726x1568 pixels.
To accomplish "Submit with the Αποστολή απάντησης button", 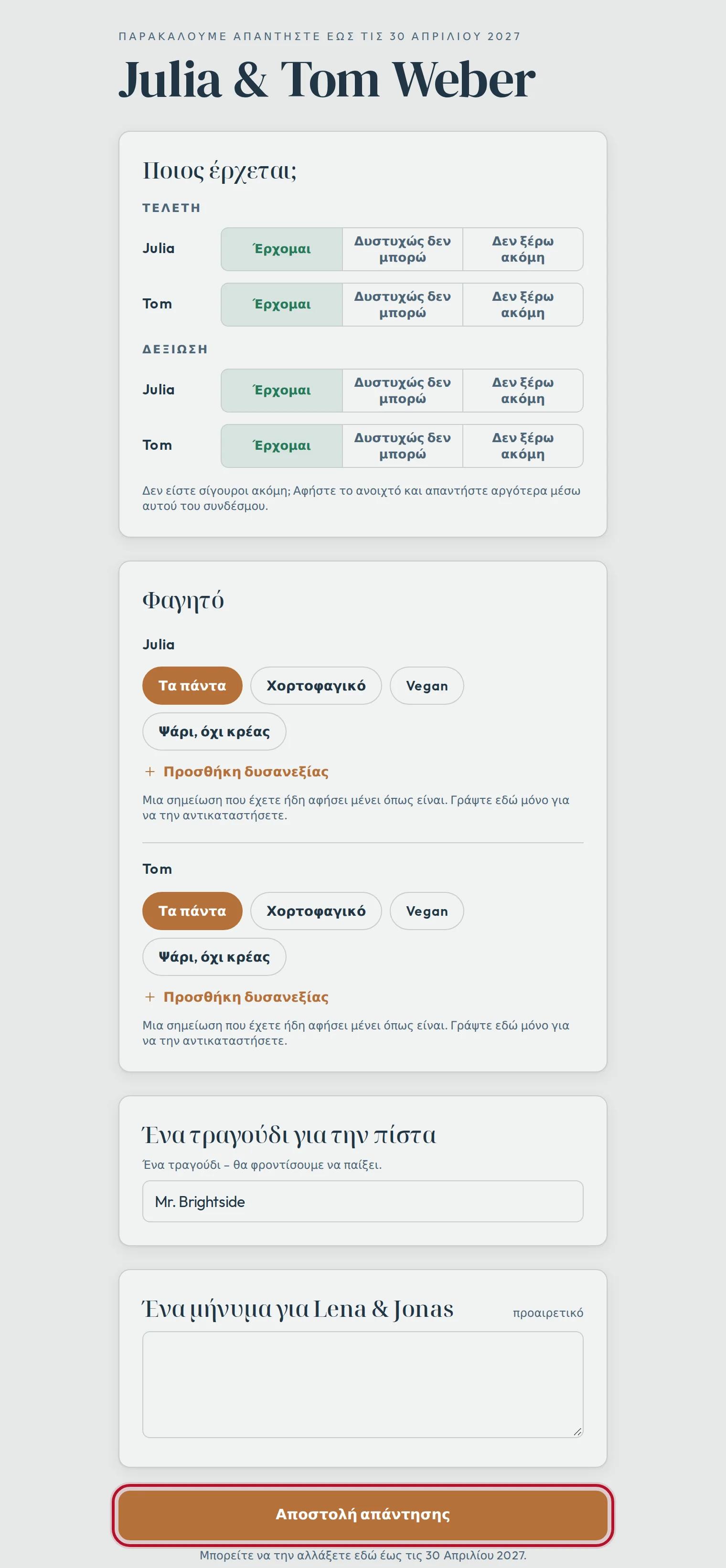I will (x=363, y=1515).
